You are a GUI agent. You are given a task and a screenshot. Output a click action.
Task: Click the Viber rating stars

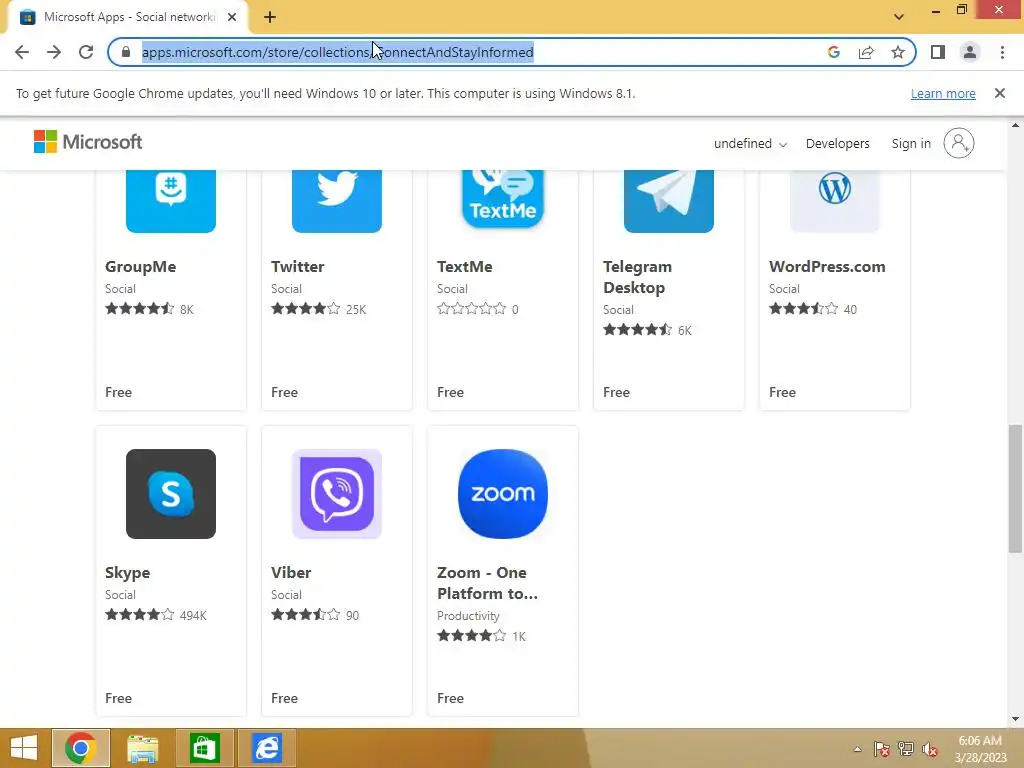[x=306, y=615]
